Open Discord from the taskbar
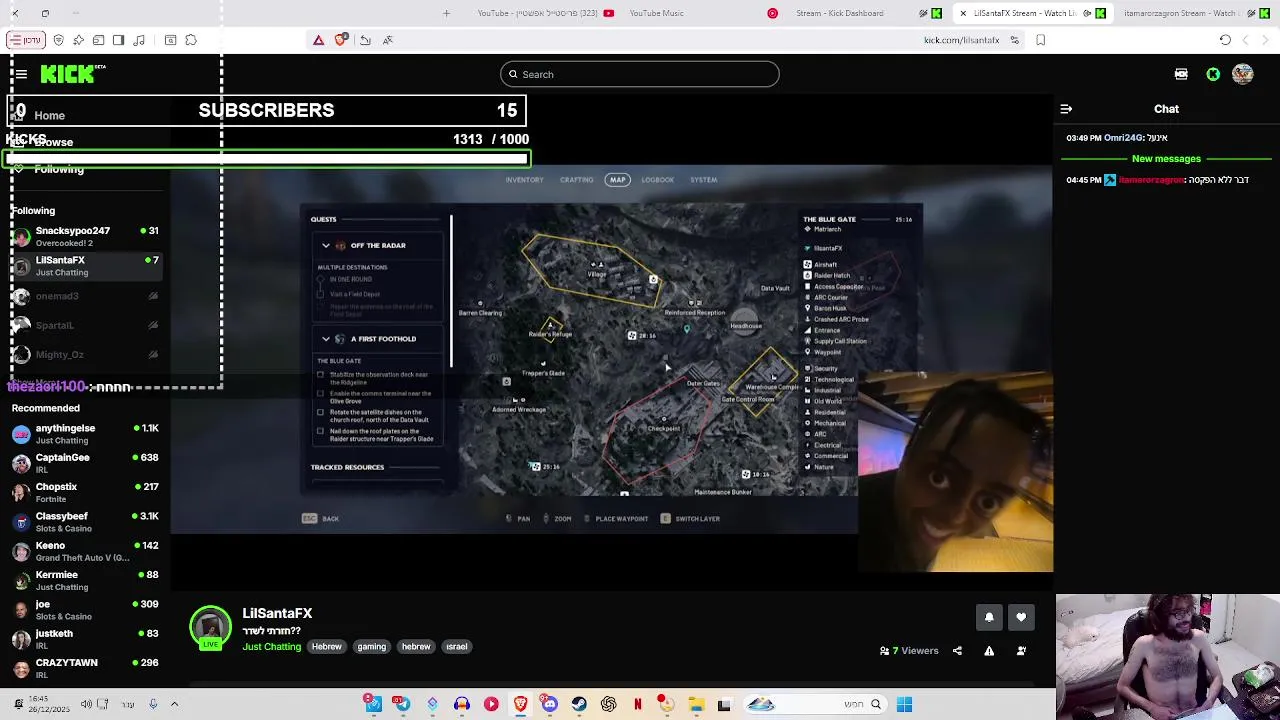Image resolution: width=1280 pixels, height=720 pixels. (x=549, y=704)
